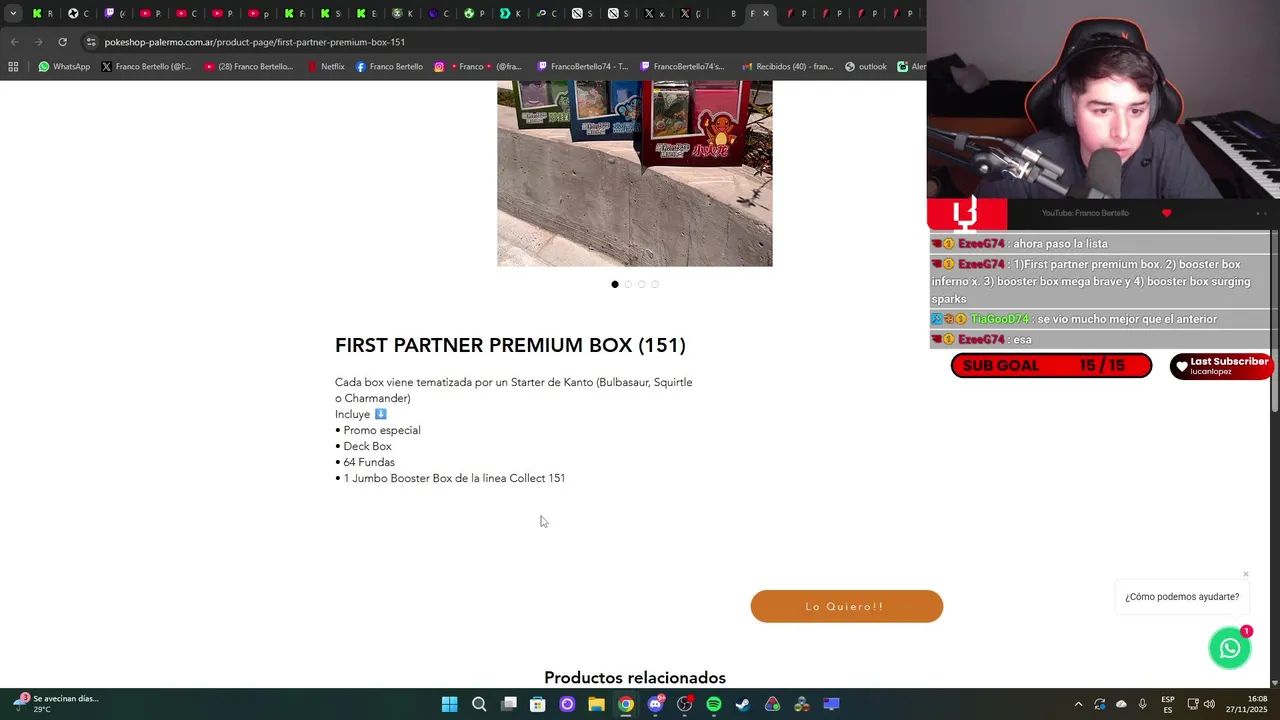Viewport: 1280px width, 720px height.
Task: Switch to the Twitch browser tab
Action: (x=114, y=13)
